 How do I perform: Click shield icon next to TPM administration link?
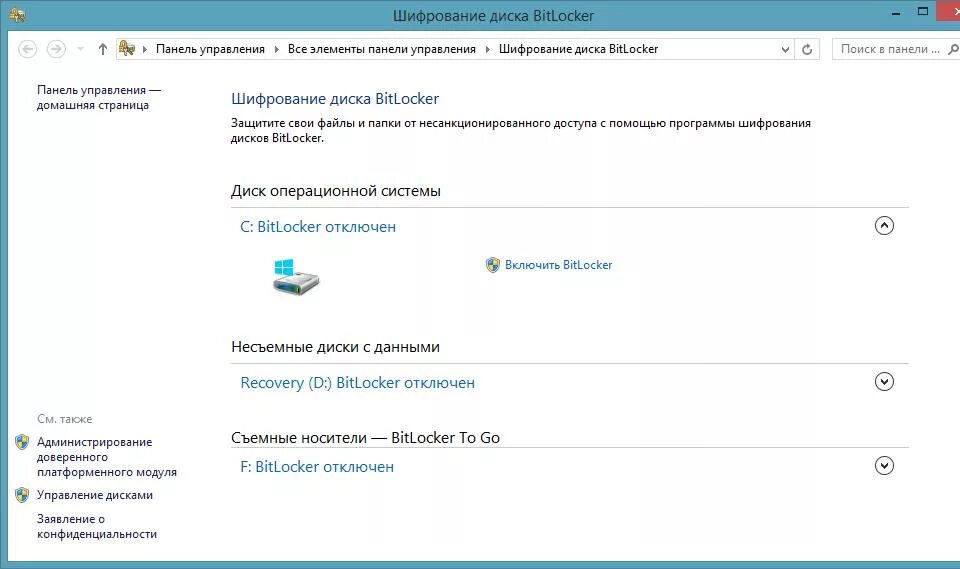tap(22, 442)
